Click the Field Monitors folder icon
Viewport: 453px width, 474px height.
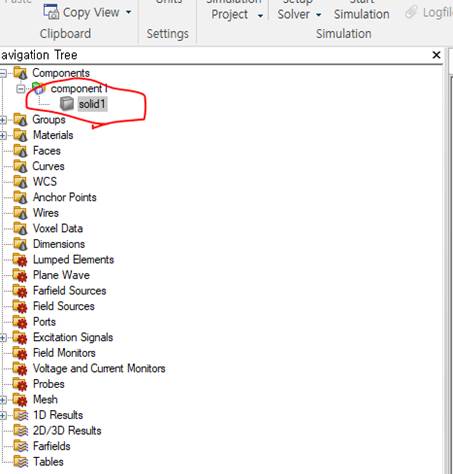(20, 353)
